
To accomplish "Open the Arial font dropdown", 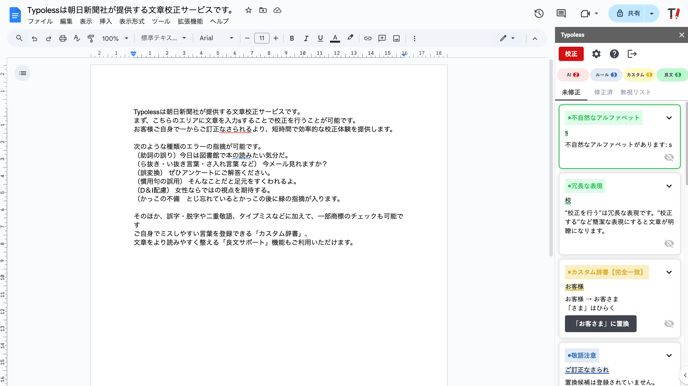I will 216,38.
